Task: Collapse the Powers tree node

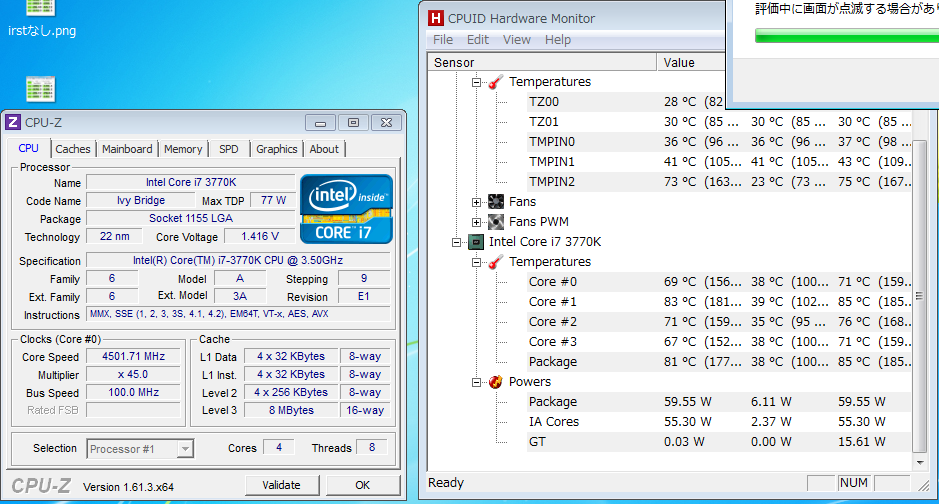Action: (476, 382)
